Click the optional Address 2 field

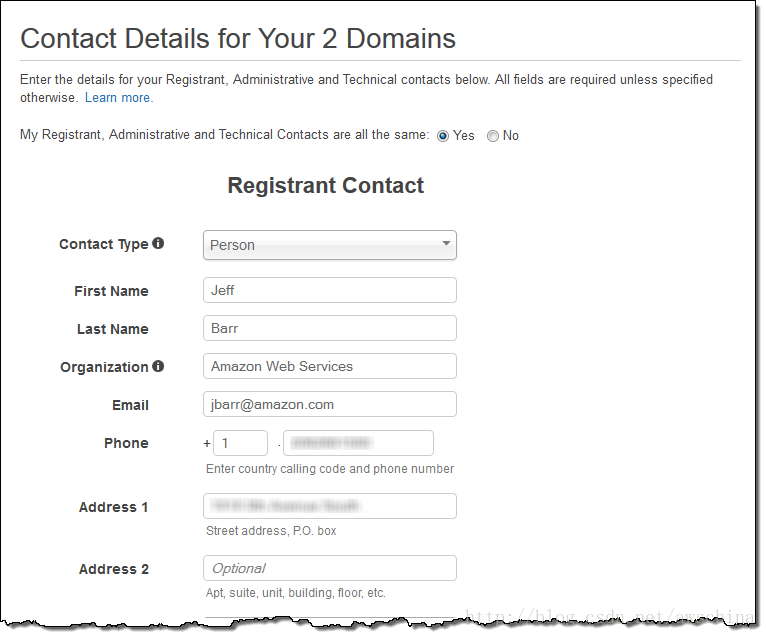330,568
